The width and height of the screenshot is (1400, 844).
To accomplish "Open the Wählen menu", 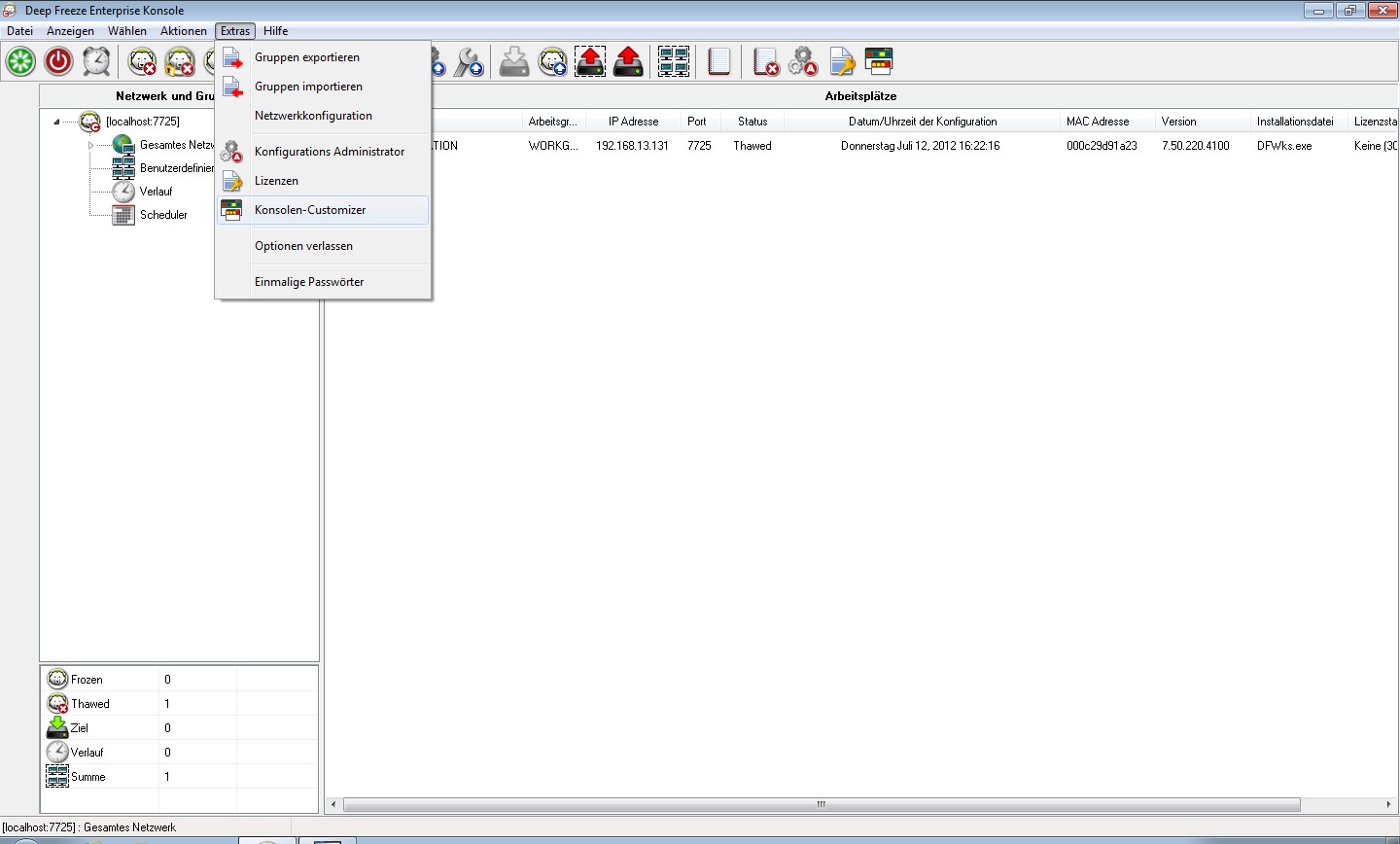I will click(x=127, y=31).
